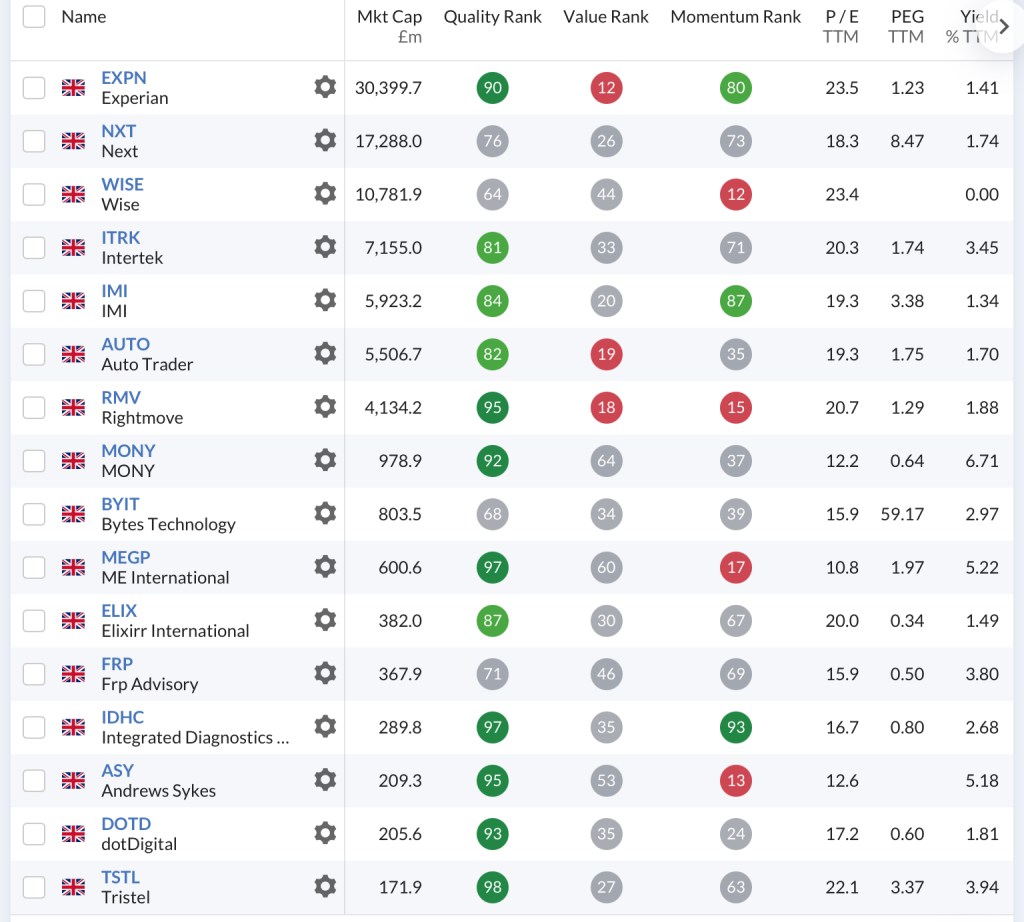The image size is (1024, 922).
Task: Open the EXPN ticker link
Action: click(x=124, y=78)
